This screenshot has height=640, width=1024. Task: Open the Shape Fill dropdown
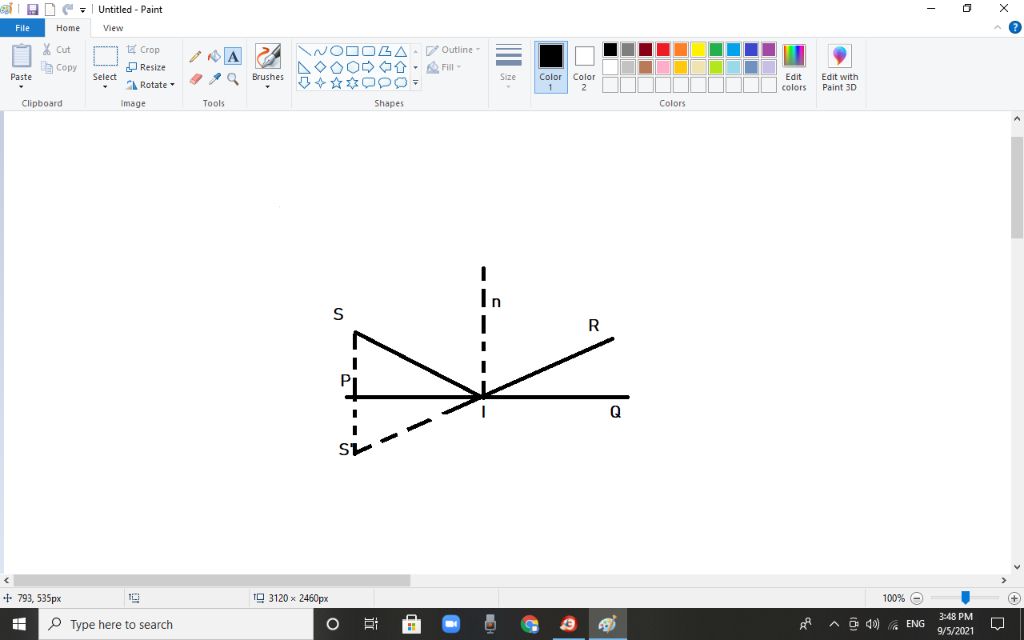444,67
